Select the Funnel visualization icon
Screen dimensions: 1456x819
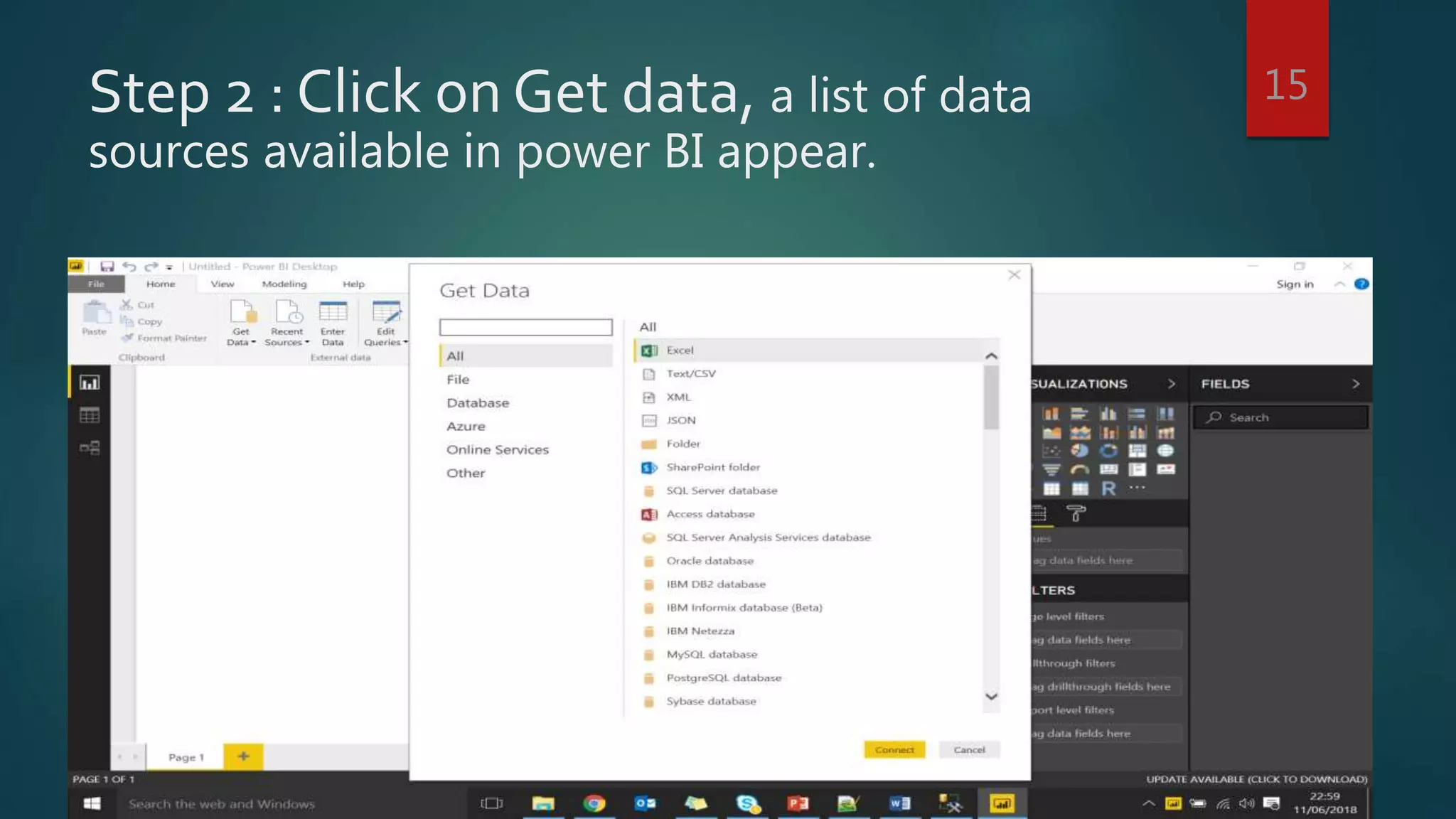pos(1051,469)
